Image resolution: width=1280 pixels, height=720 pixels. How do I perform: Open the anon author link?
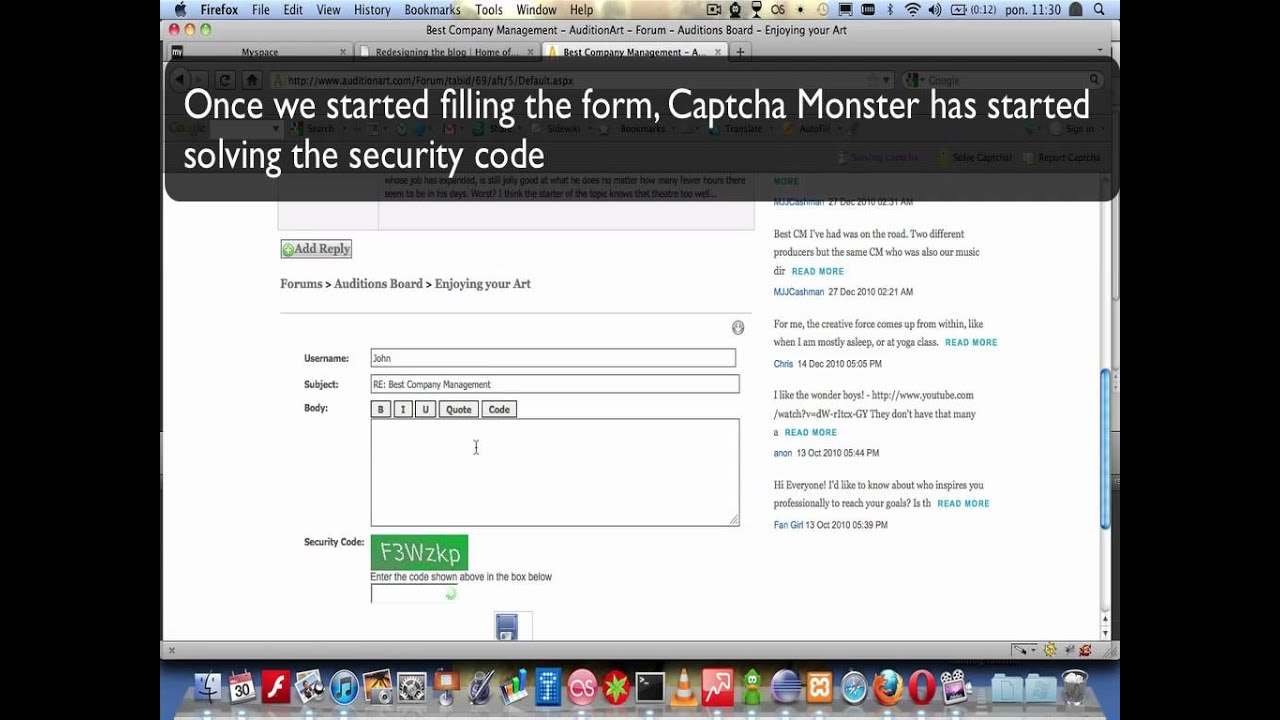(783, 453)
